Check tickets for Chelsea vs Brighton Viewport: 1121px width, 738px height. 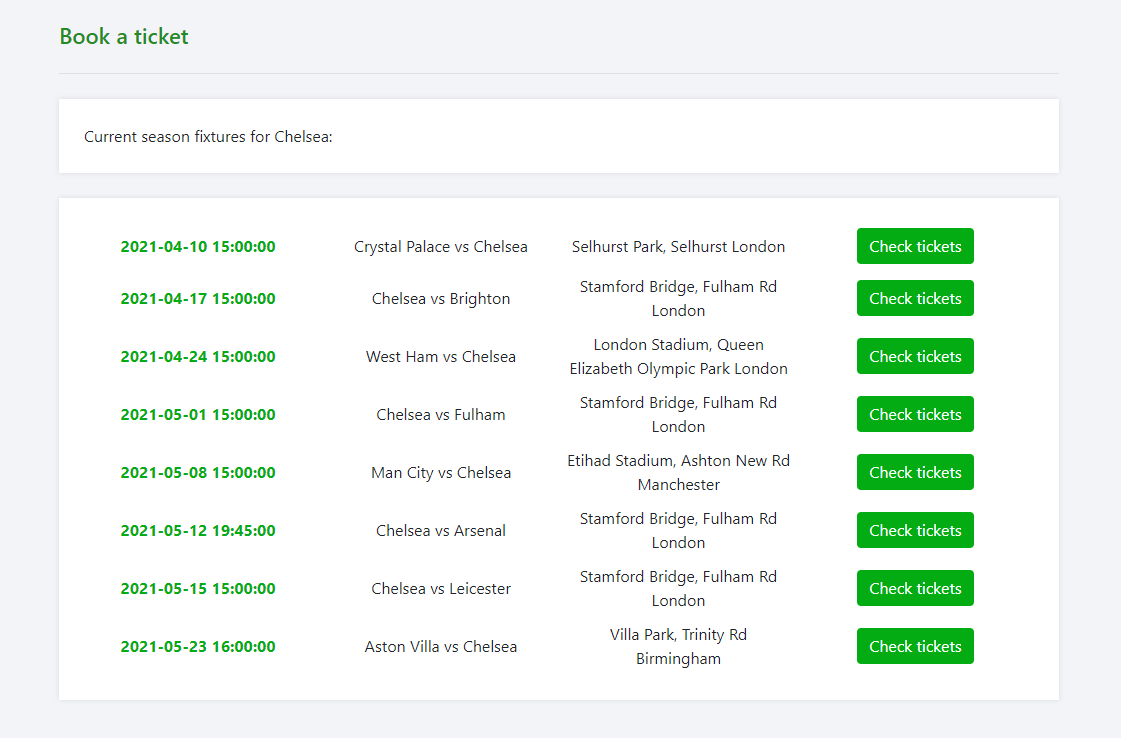tap(914, 298)
